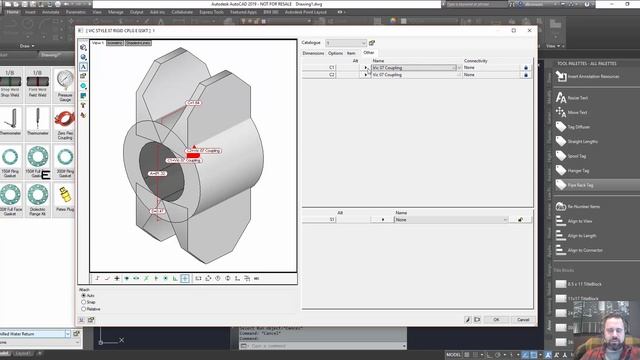This screenshot has width=640, height=360.
Task: Select Insert Annotation Resources palette tool
Action: [x=588, y=76]
